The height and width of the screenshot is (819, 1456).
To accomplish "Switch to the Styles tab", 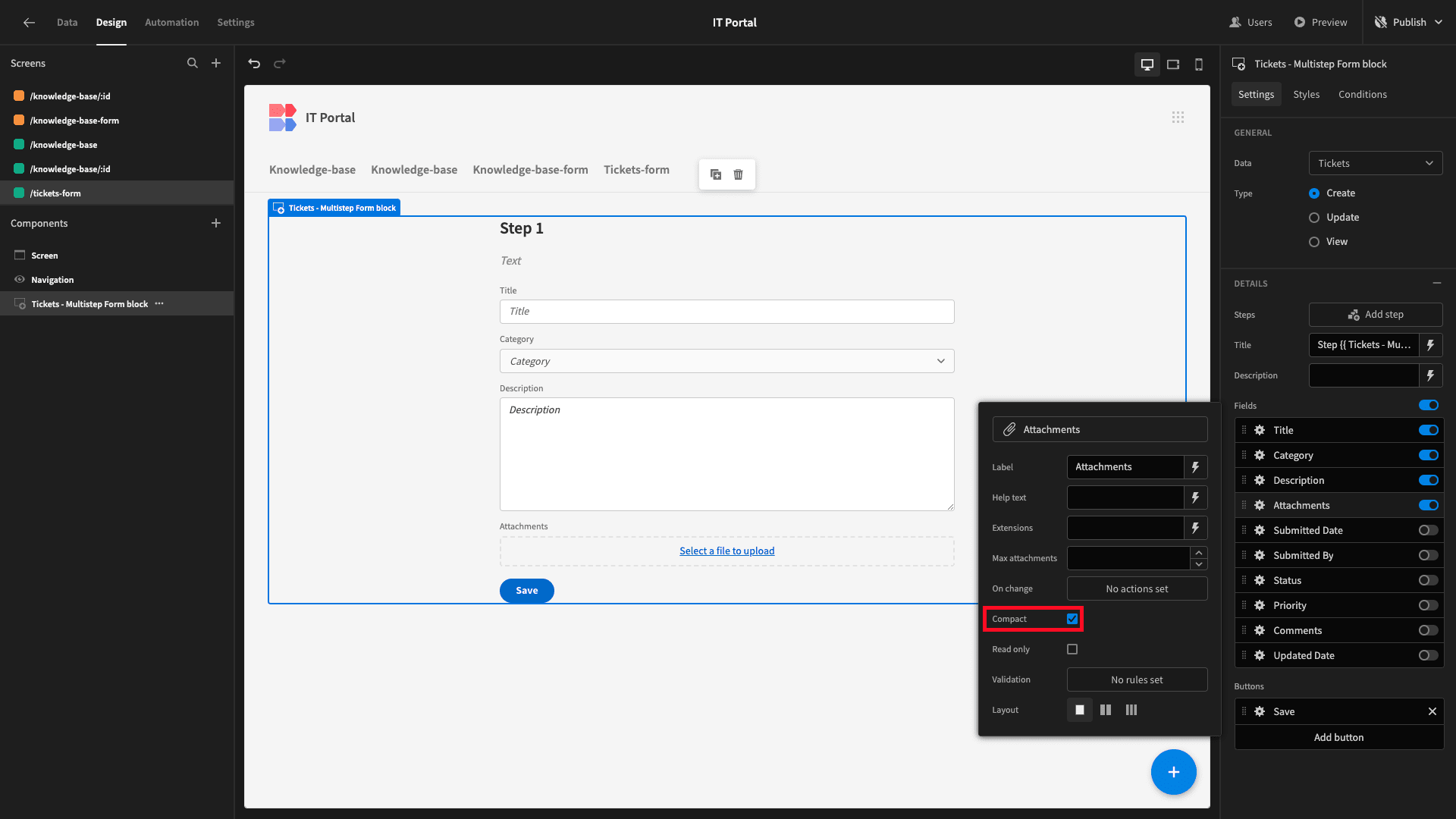I will click(1306, 94).
